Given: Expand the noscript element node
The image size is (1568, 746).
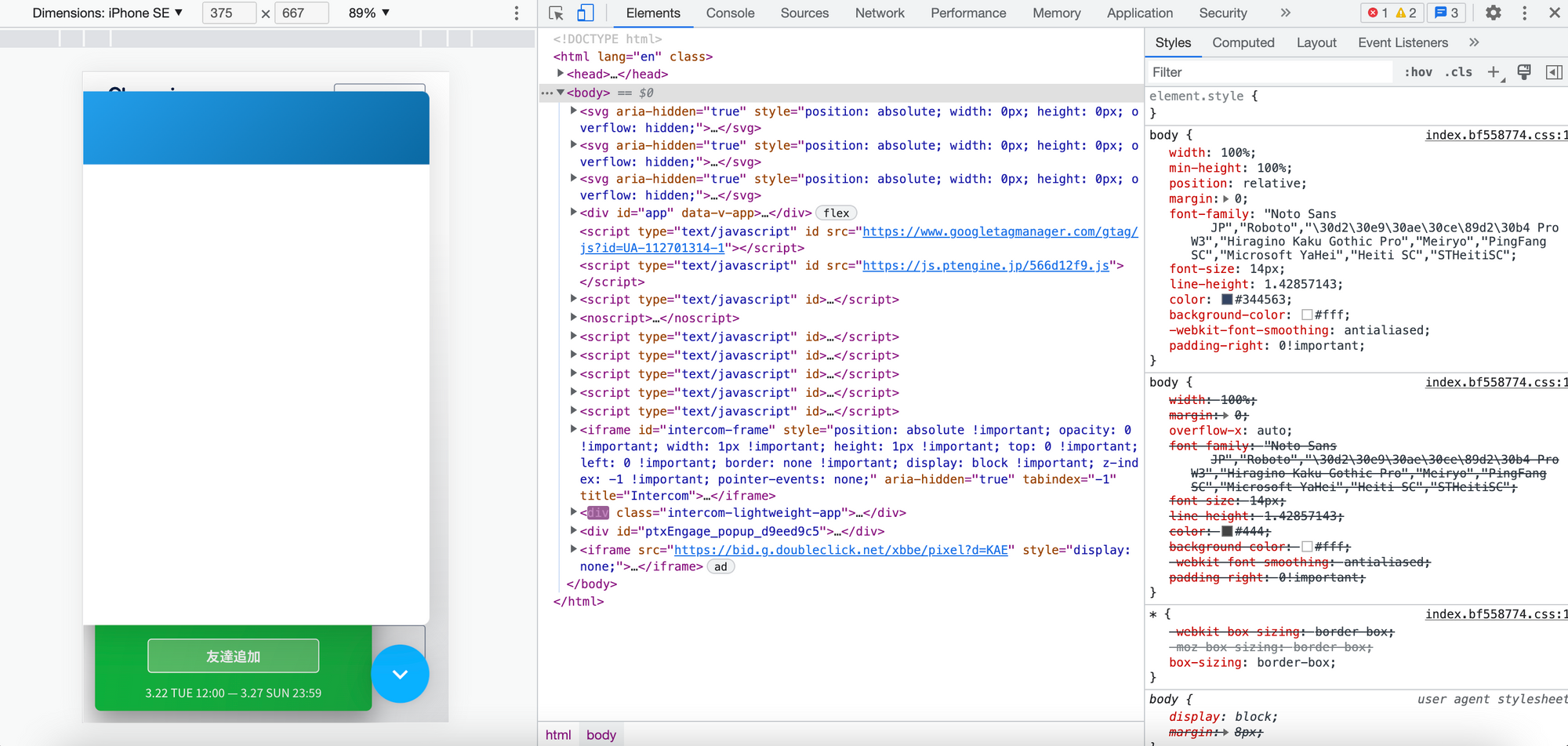Looking at the screenshot, I should click(x=574, y=318).
